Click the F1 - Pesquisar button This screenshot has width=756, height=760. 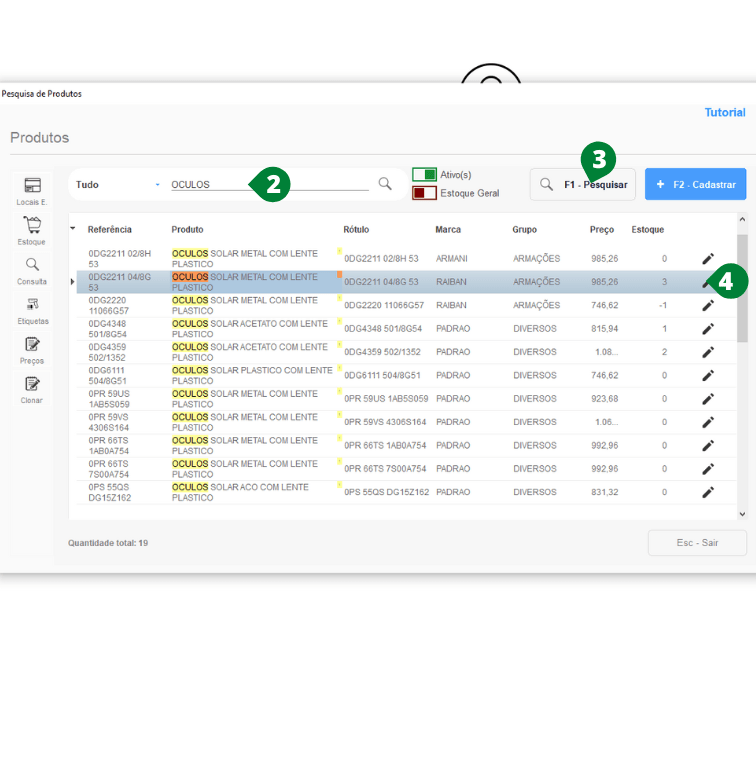583,185
